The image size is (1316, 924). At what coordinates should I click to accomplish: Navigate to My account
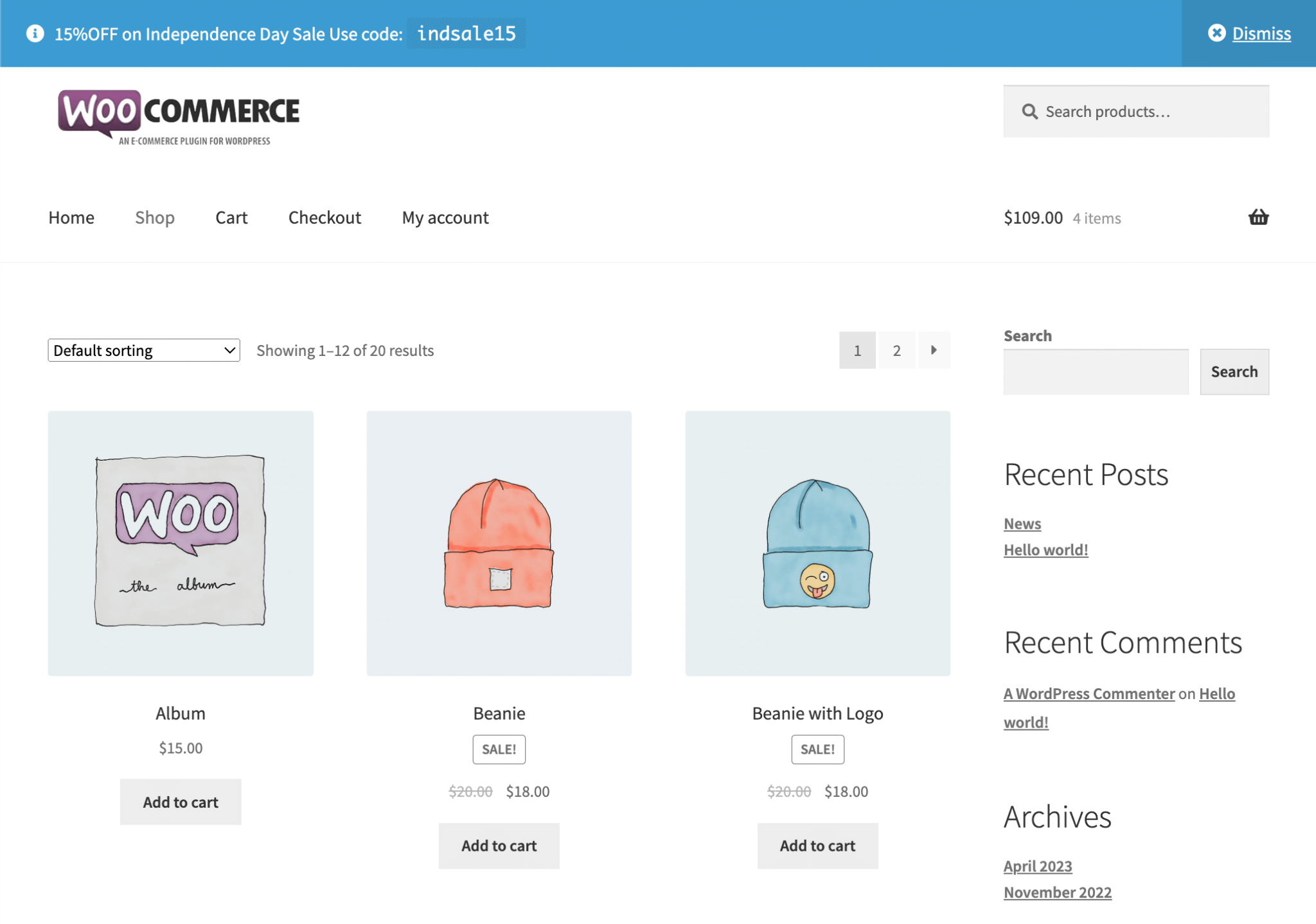tap(445, 218)
